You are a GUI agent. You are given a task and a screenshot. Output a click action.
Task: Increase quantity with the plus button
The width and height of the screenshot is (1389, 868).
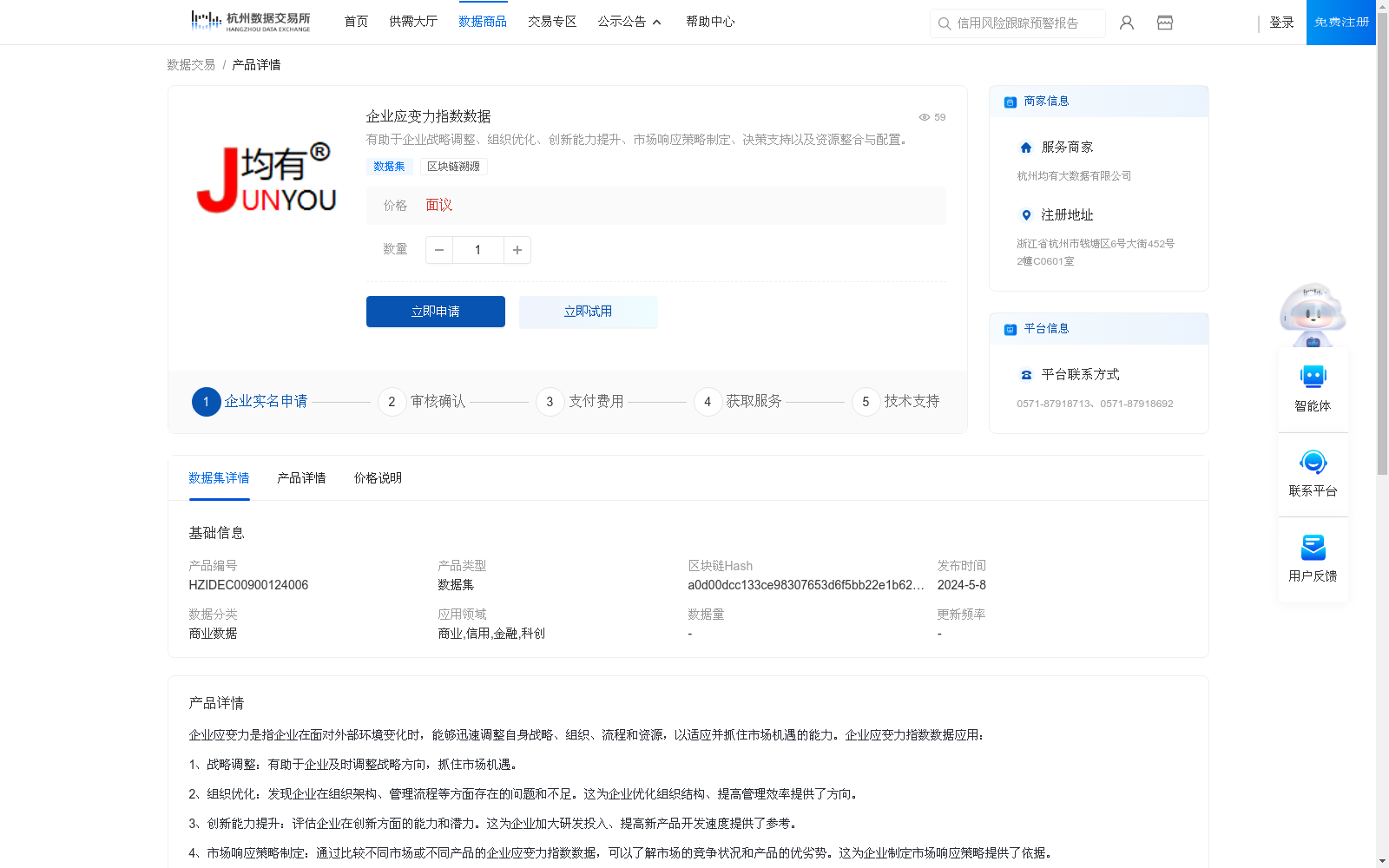[x=517, y=250]
